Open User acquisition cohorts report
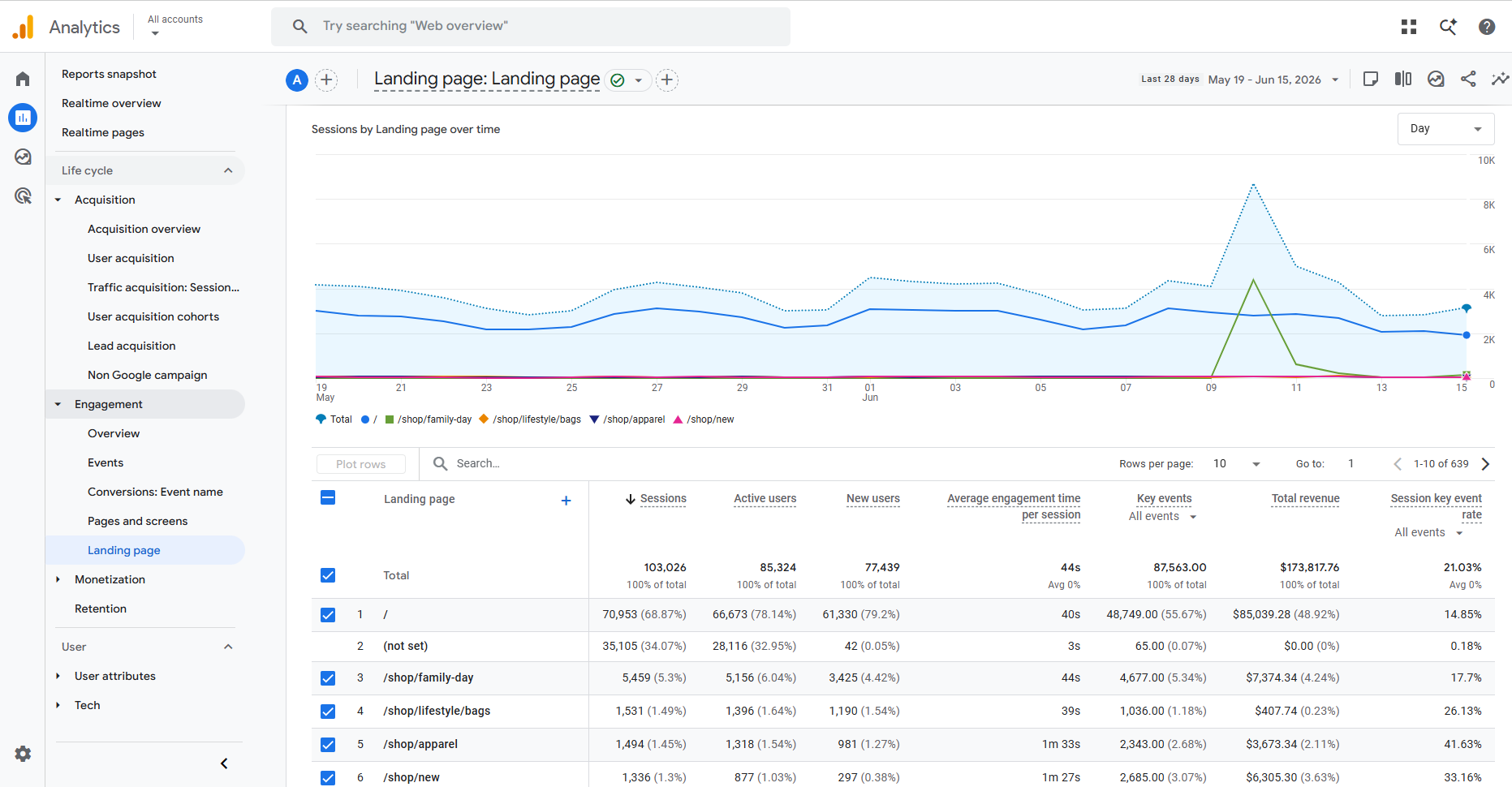The height and width of the screenshot is (787, 1512). [x=153, y=316]
